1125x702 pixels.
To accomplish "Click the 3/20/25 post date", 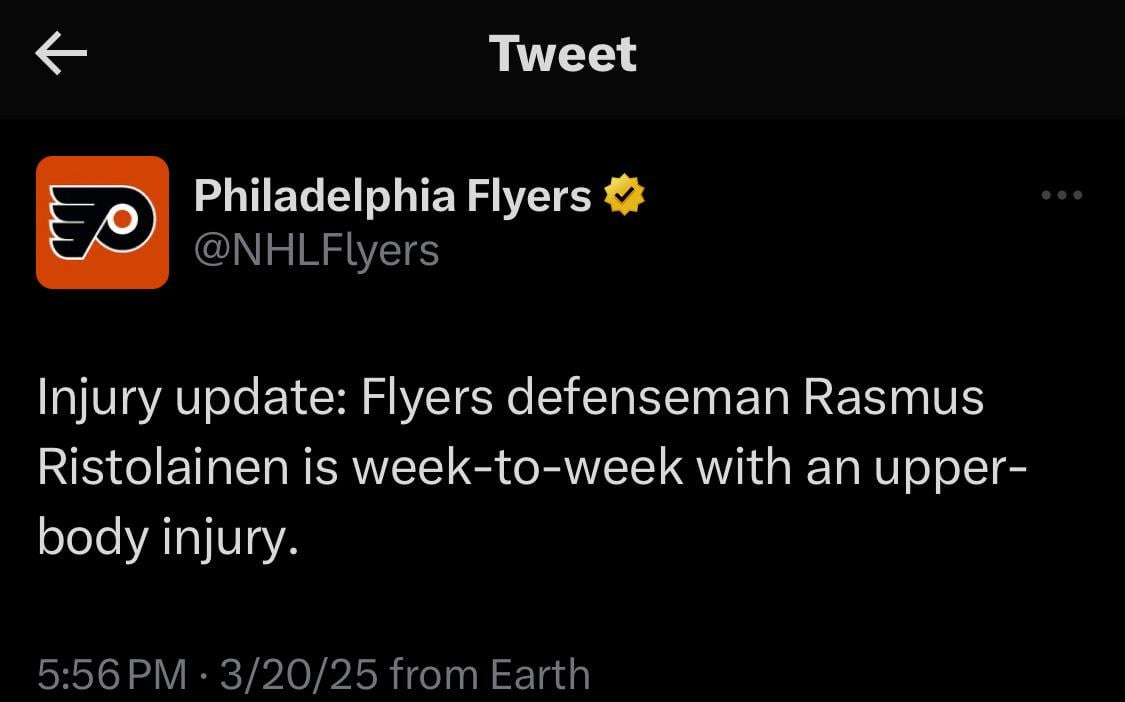I will click(299, 675).
